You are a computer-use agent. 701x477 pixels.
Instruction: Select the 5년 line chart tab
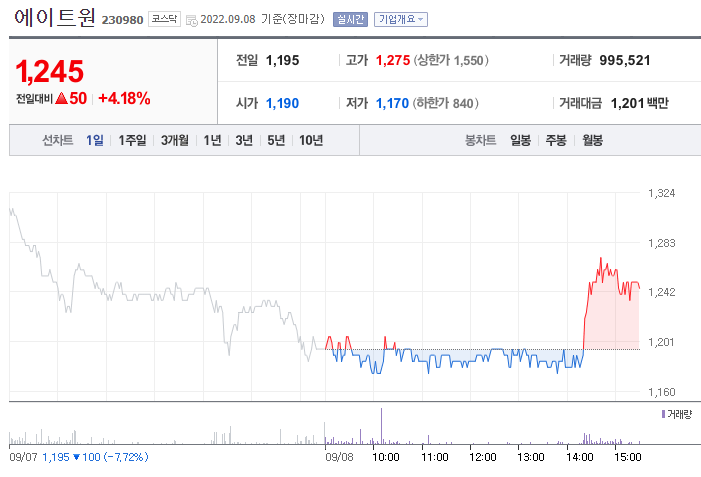[x=276, y=140]
